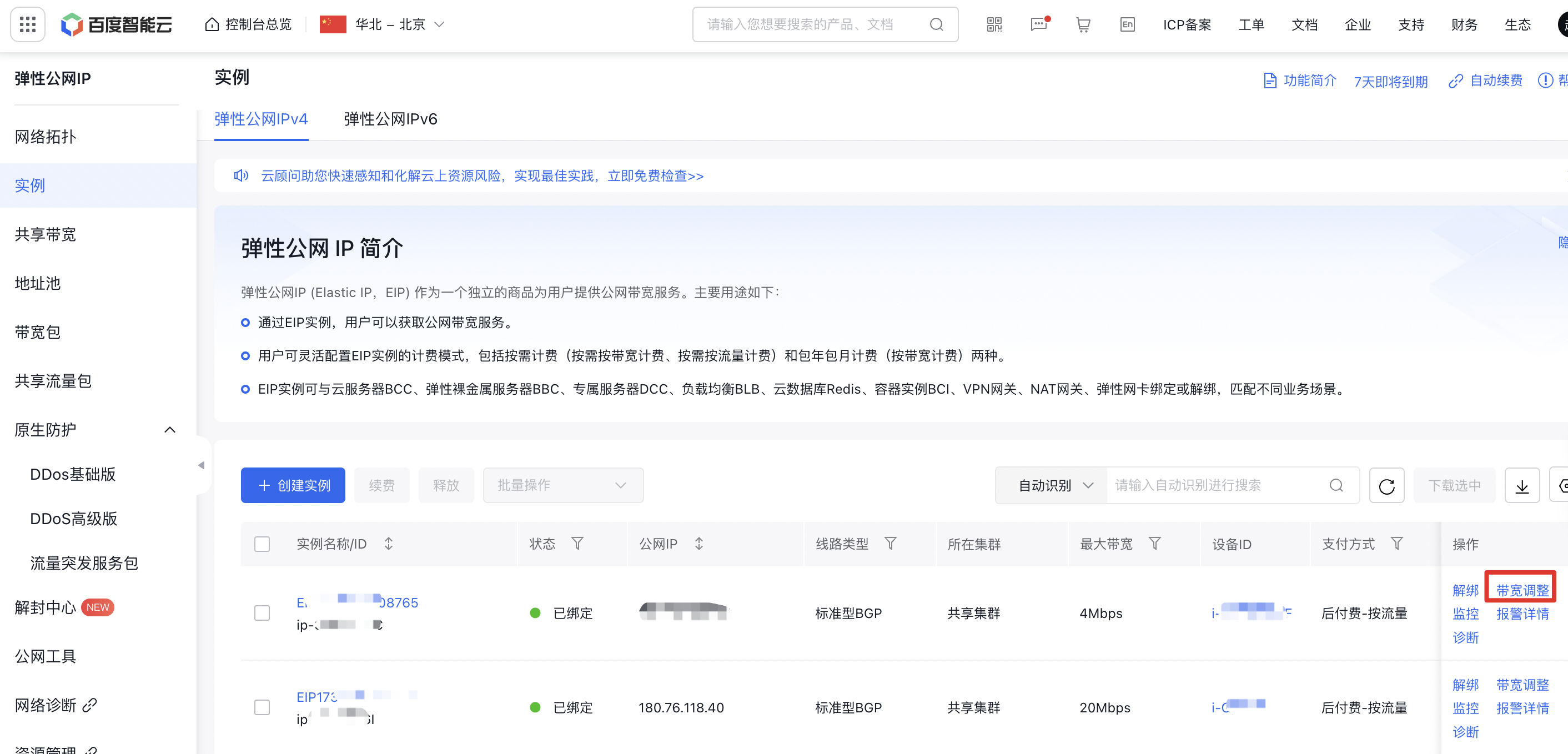This screenshot has height=754, width=1568.
Task: Click the Baidu AI Cloud logo
Action: click(116, 24)
